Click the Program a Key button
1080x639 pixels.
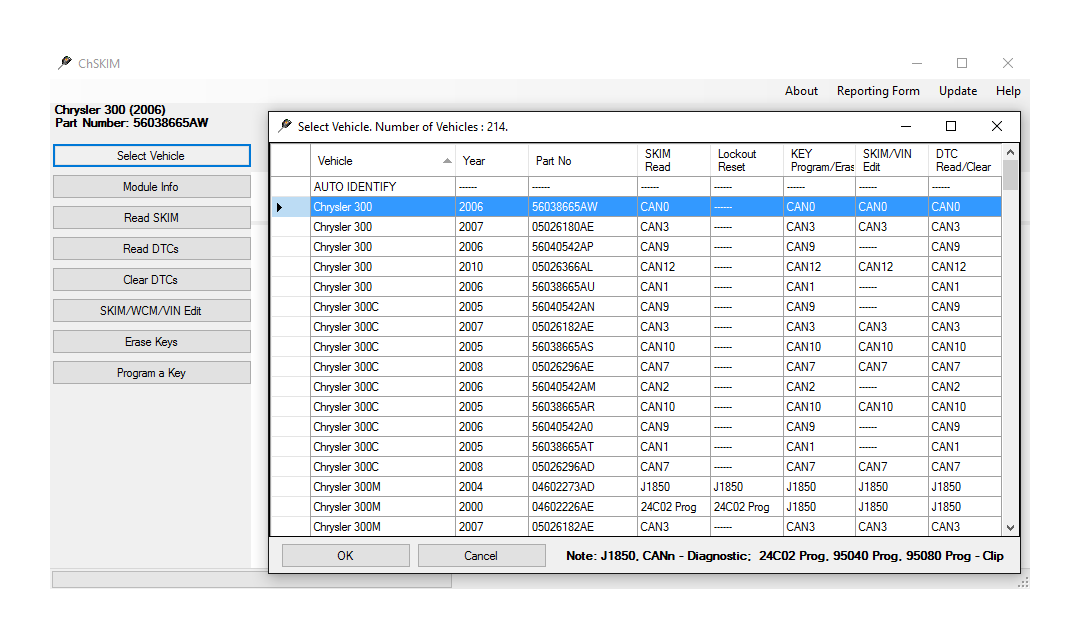tap(152, 373)
